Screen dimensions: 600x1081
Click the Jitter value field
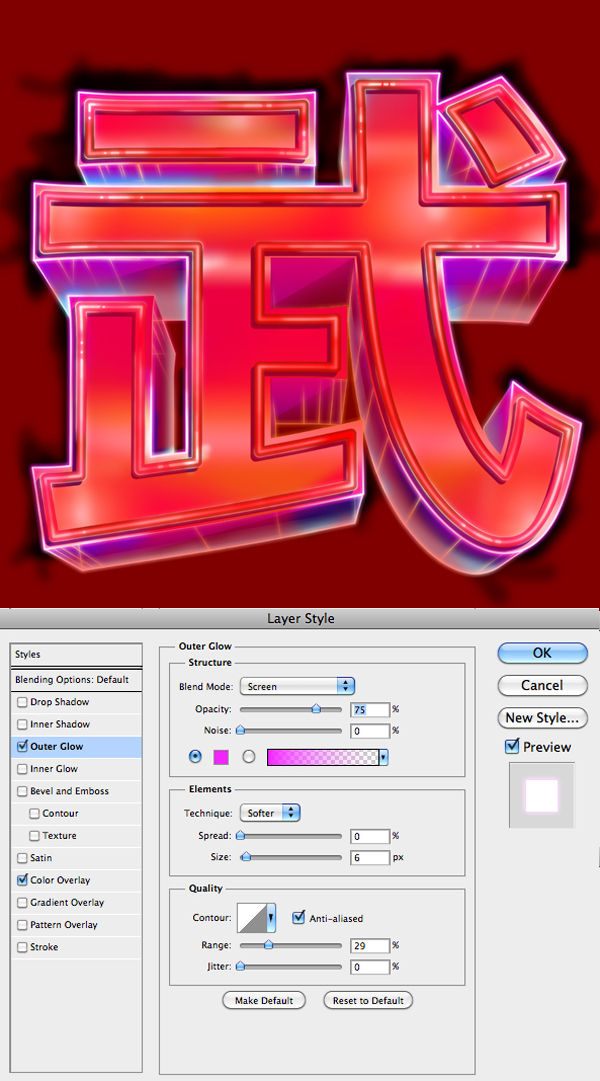pyautogui.click(x=370, y=967)
